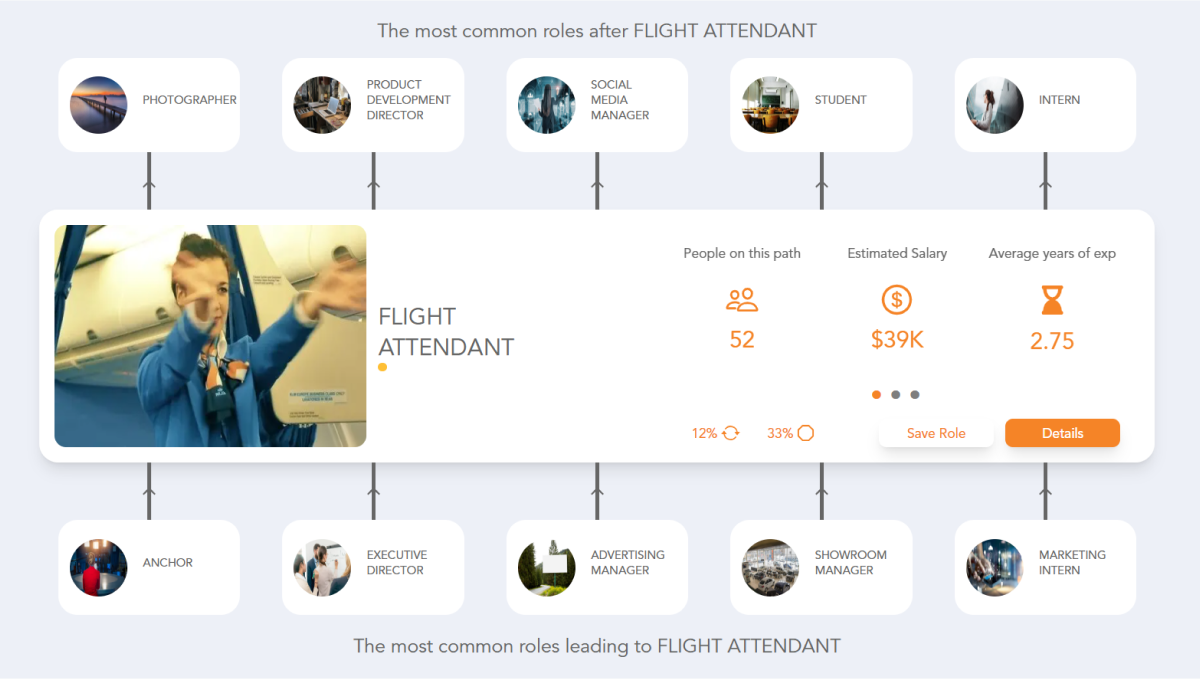This screenshot has height=679, width=1200.
Task: Select the first orange carousel dot
Action: click(876, 394)
